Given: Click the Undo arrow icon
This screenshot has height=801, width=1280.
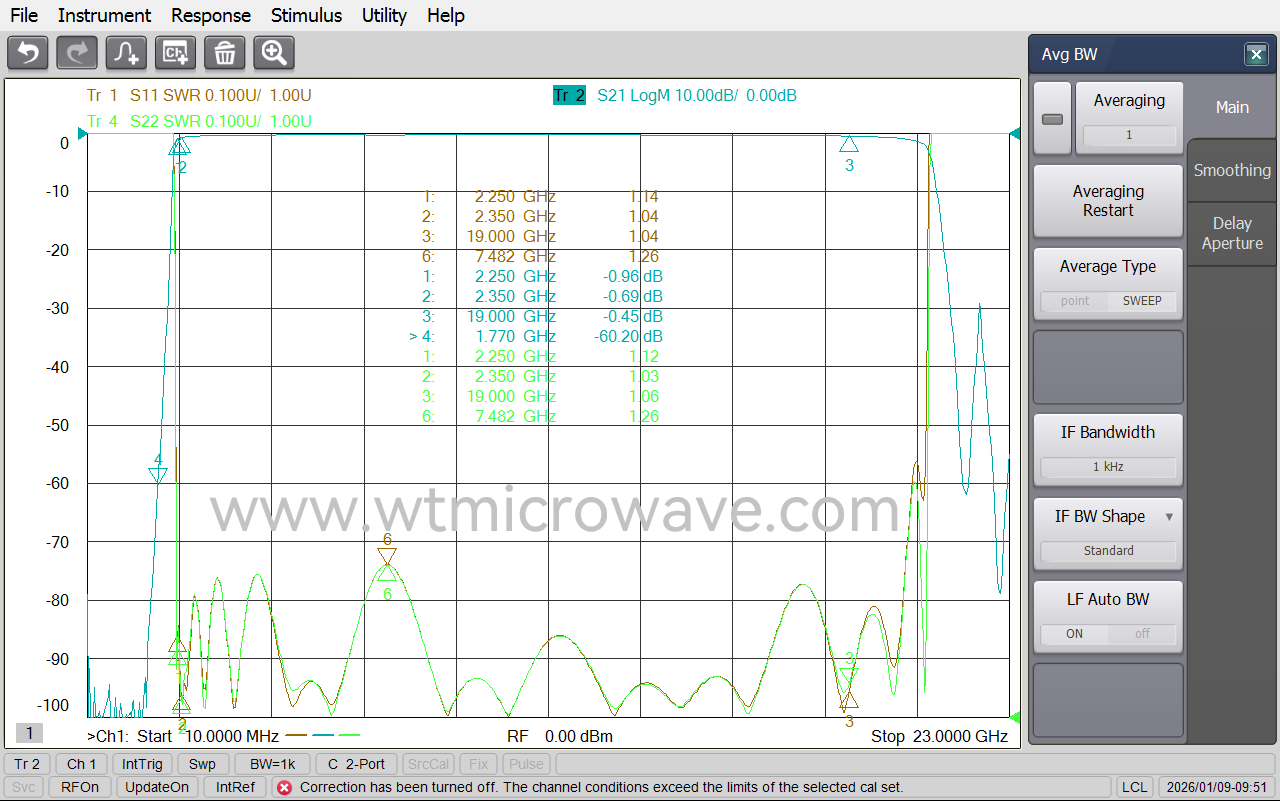Looking at the screenshot, I should [x=27, y=52].
